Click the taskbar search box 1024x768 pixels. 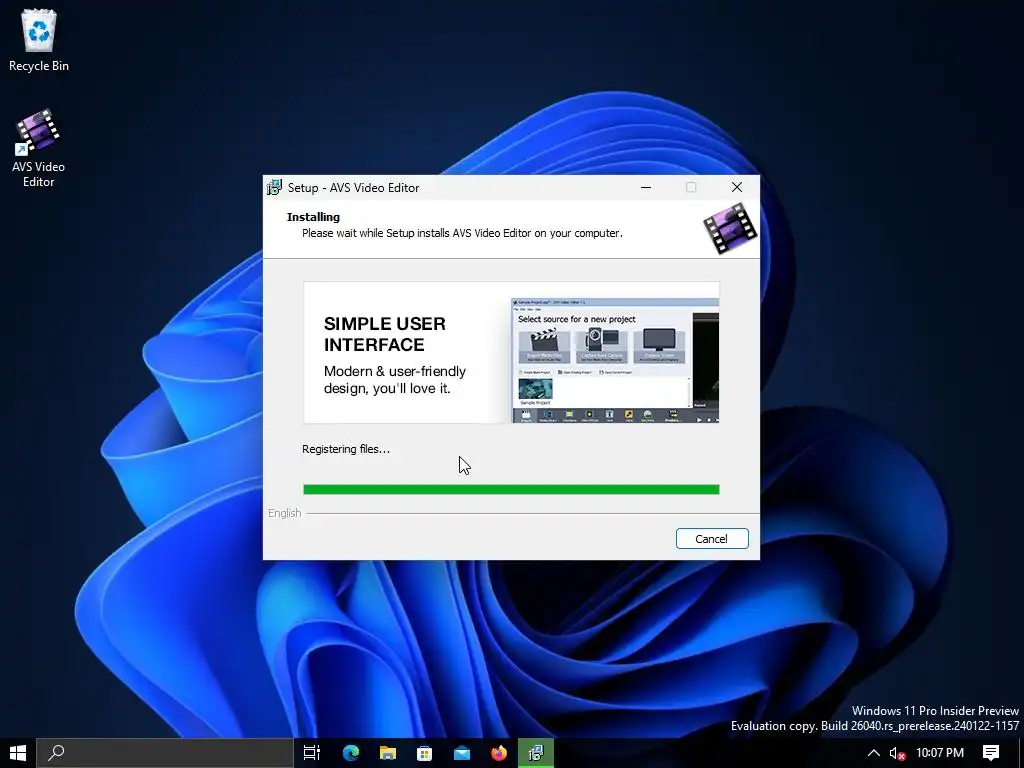click(165, 753)
